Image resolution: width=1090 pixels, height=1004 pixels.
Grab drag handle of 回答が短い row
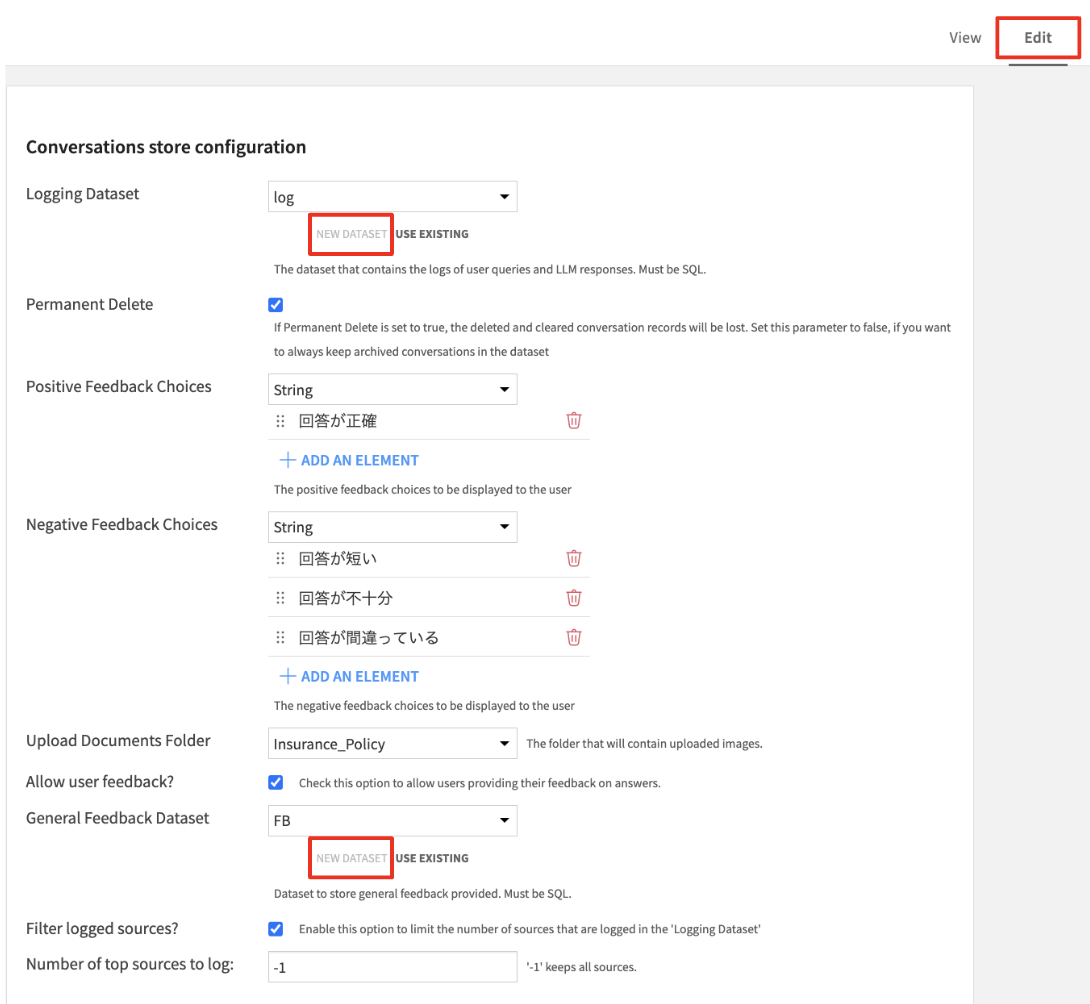pyautogui.click(x=280, y=559)
